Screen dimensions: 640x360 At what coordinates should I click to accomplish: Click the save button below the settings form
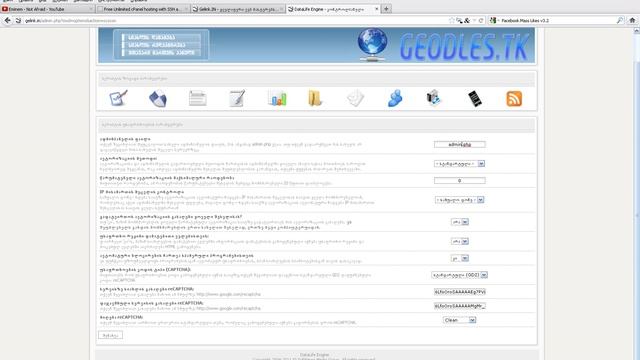point(110,335)
